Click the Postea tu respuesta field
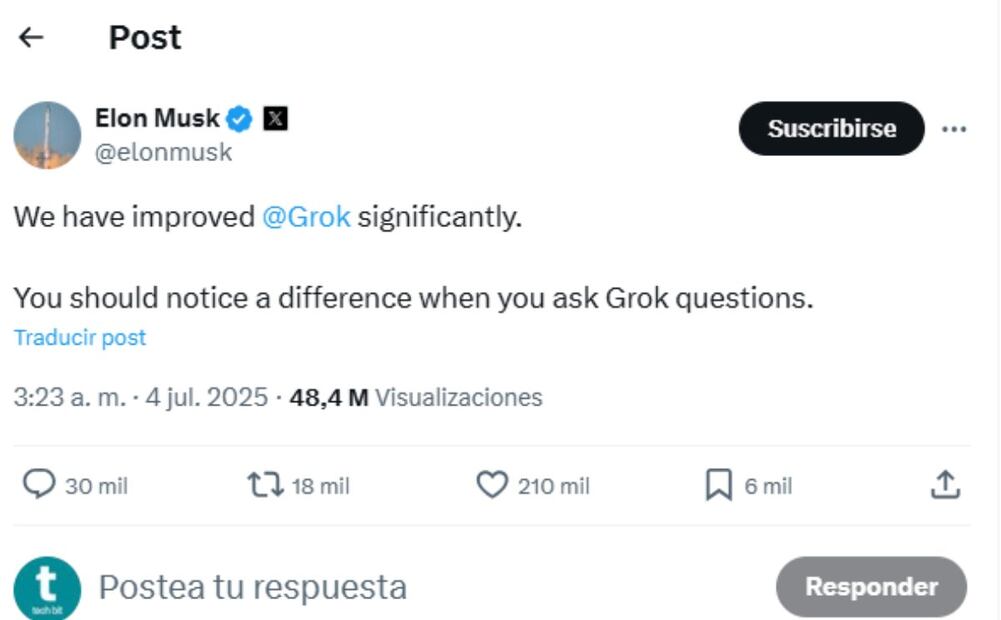Screen dimensions: 1001x620 click(x=253, y=587)
